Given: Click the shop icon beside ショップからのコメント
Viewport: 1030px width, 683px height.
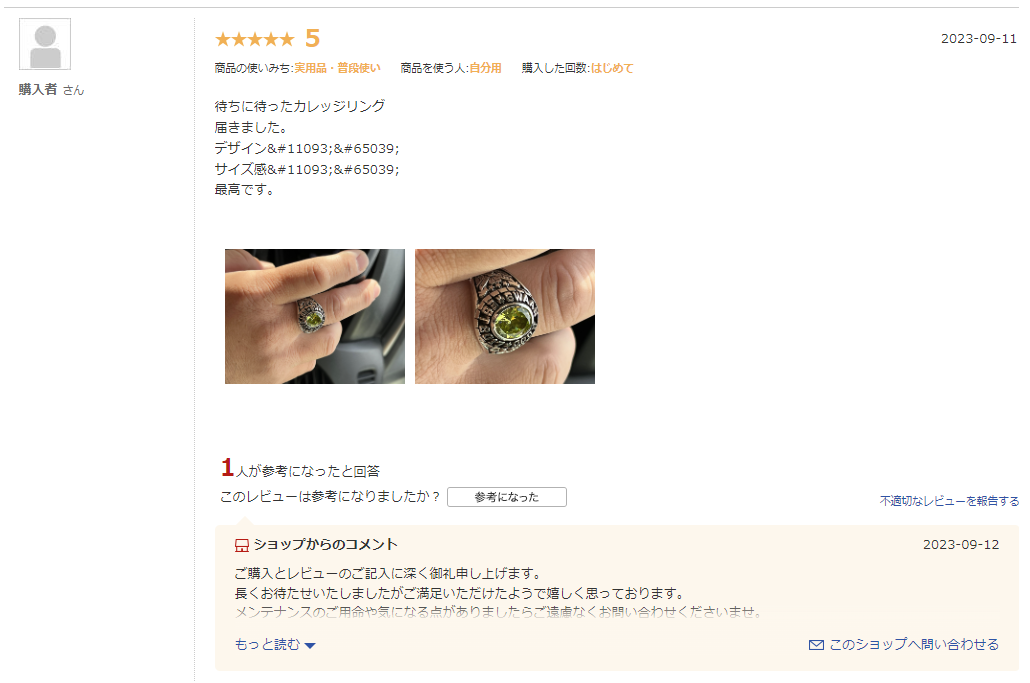Looking at the screenshot, I should [x=242, y=545].
